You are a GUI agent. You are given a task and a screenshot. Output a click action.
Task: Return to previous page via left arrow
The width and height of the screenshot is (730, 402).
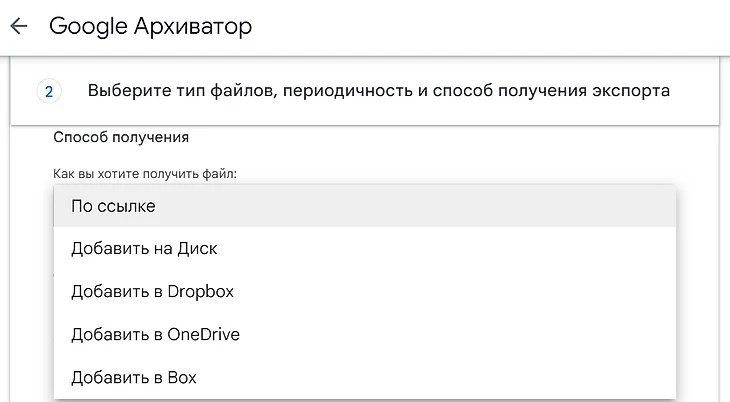[19, 26]
